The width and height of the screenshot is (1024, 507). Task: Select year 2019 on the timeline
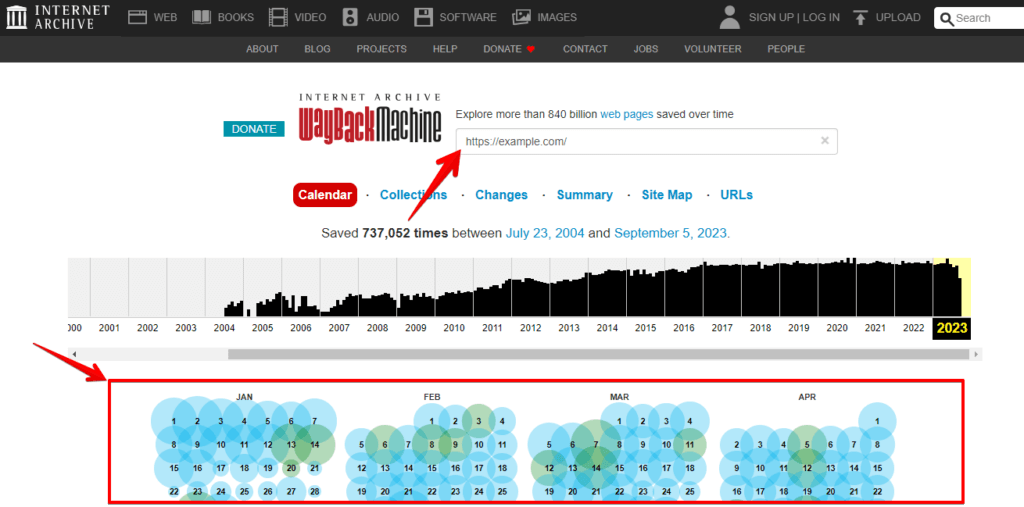pyautogui.click(x=799, y=328)
